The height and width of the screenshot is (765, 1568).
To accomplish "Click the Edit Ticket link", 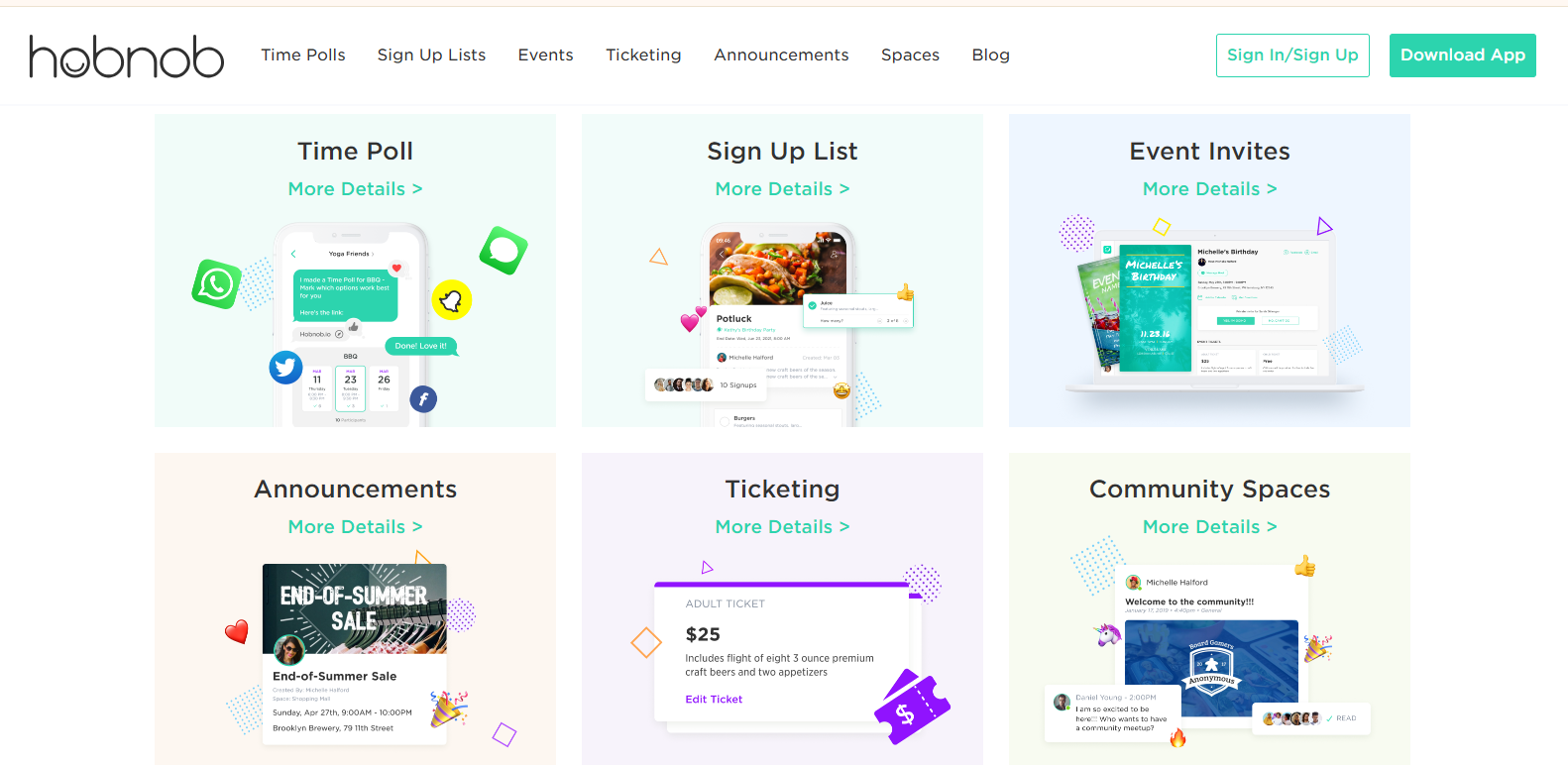I will pyautogui.click(x=714, y=700).
